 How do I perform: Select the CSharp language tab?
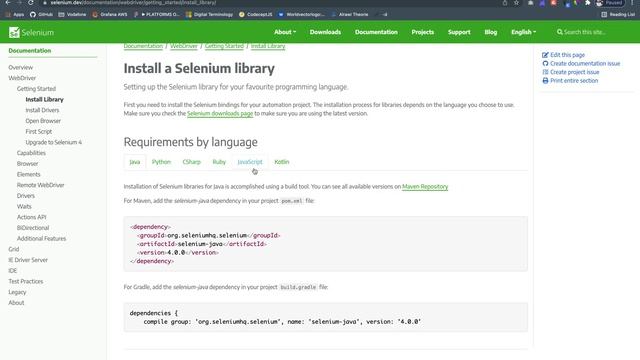point(191,162)
